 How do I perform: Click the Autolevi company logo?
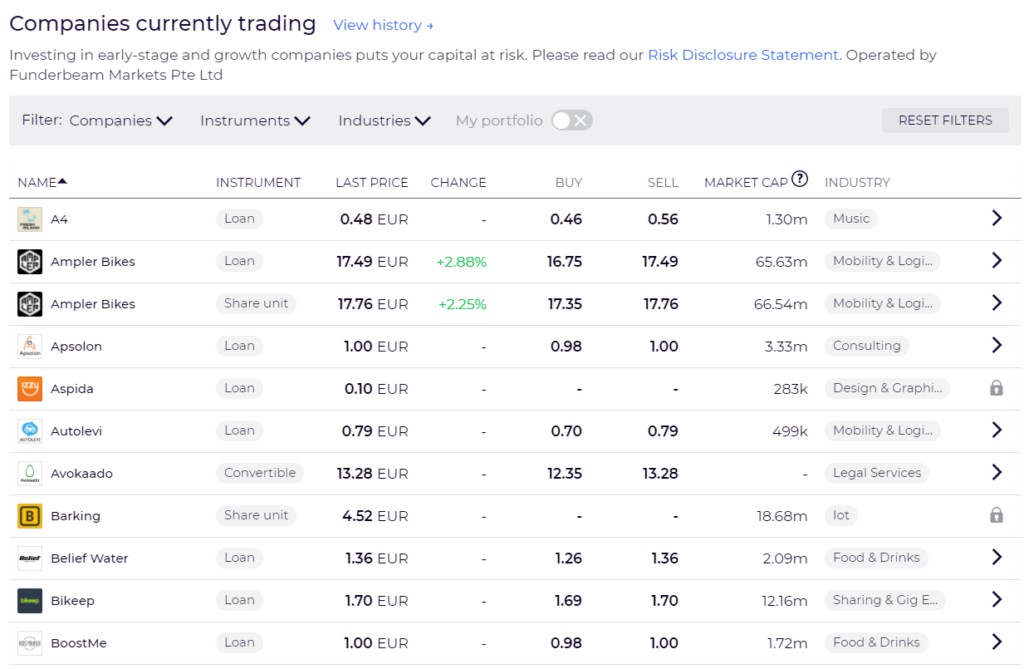click(29, 431)
